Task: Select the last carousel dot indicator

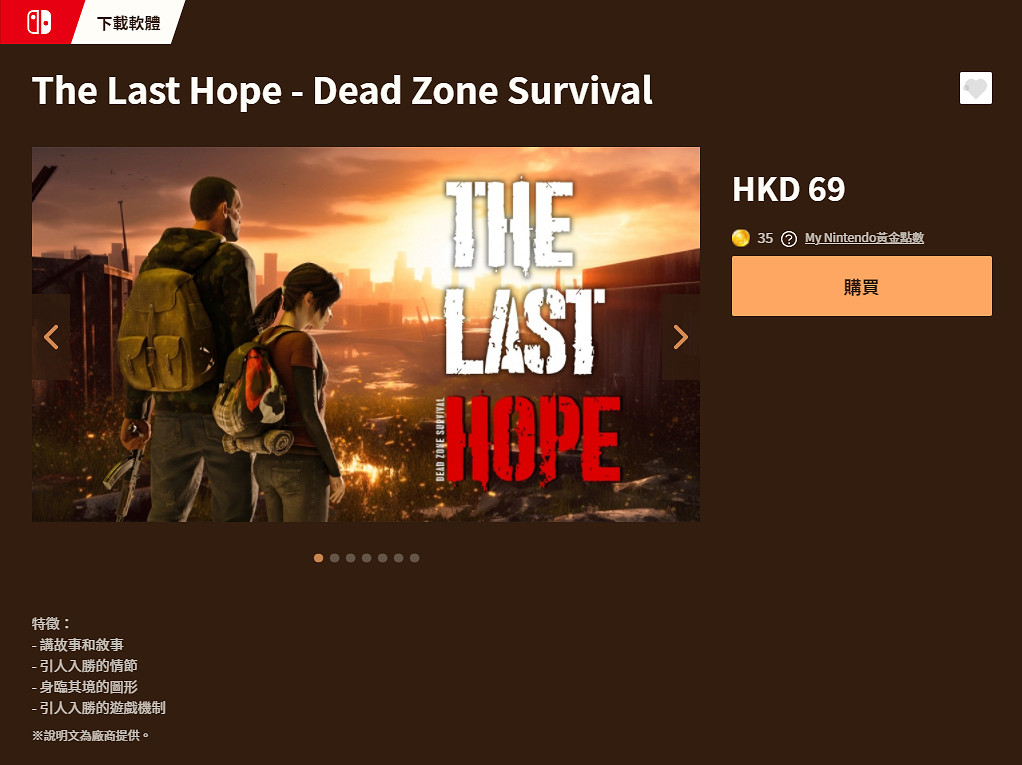Action: click(x=415, y=558)
